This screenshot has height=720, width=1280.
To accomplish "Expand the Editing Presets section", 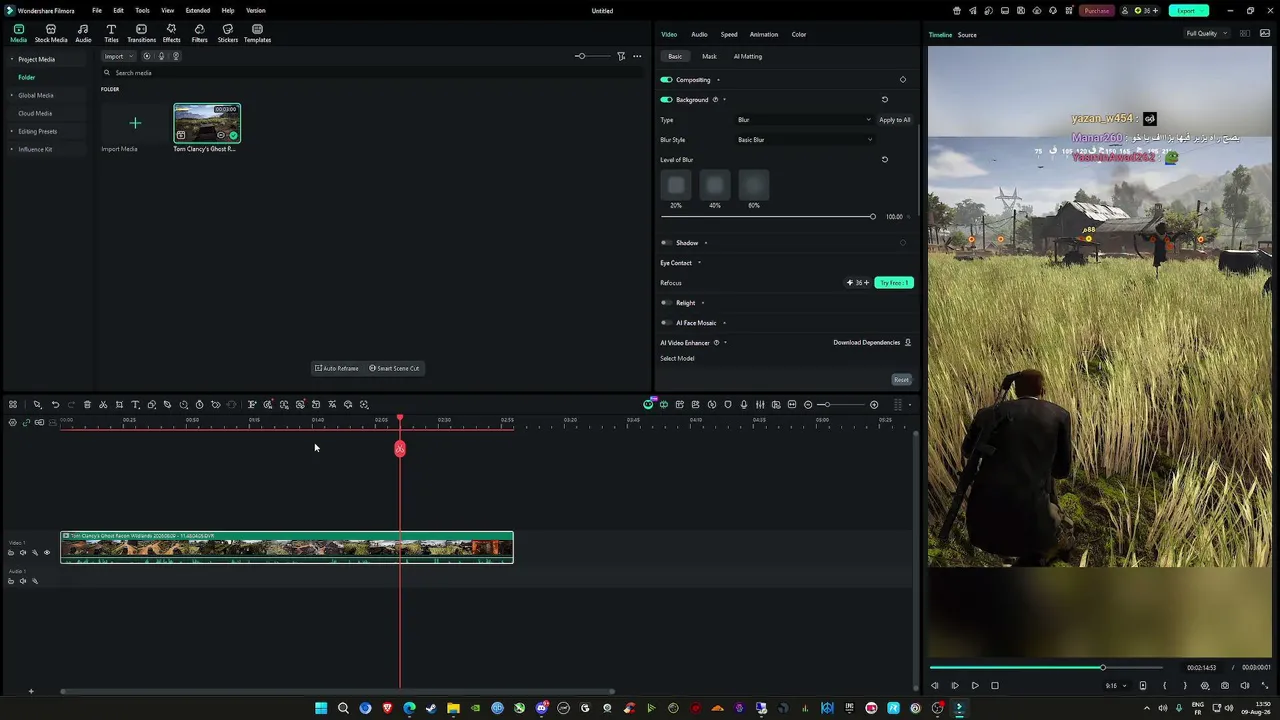I will click(x=12, y=131).
